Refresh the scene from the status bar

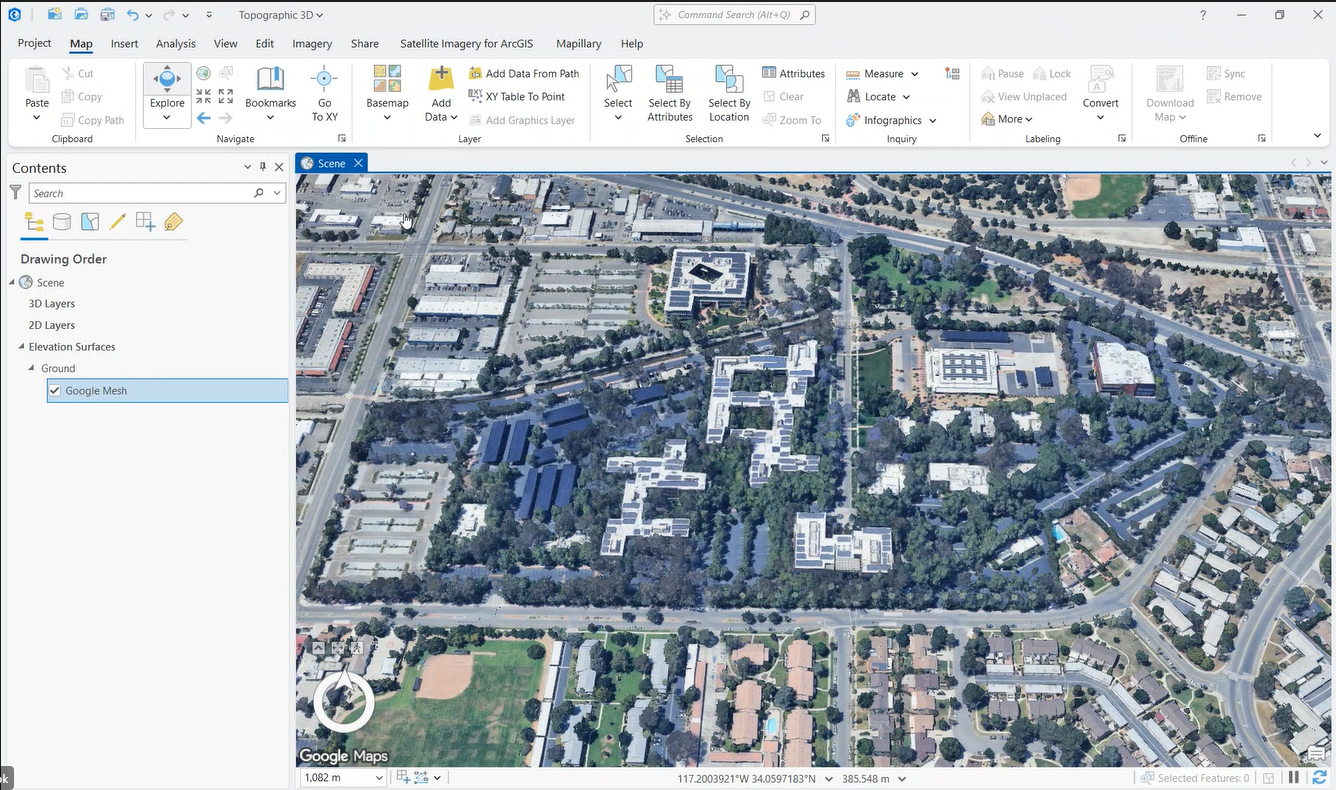(1319, 778)
